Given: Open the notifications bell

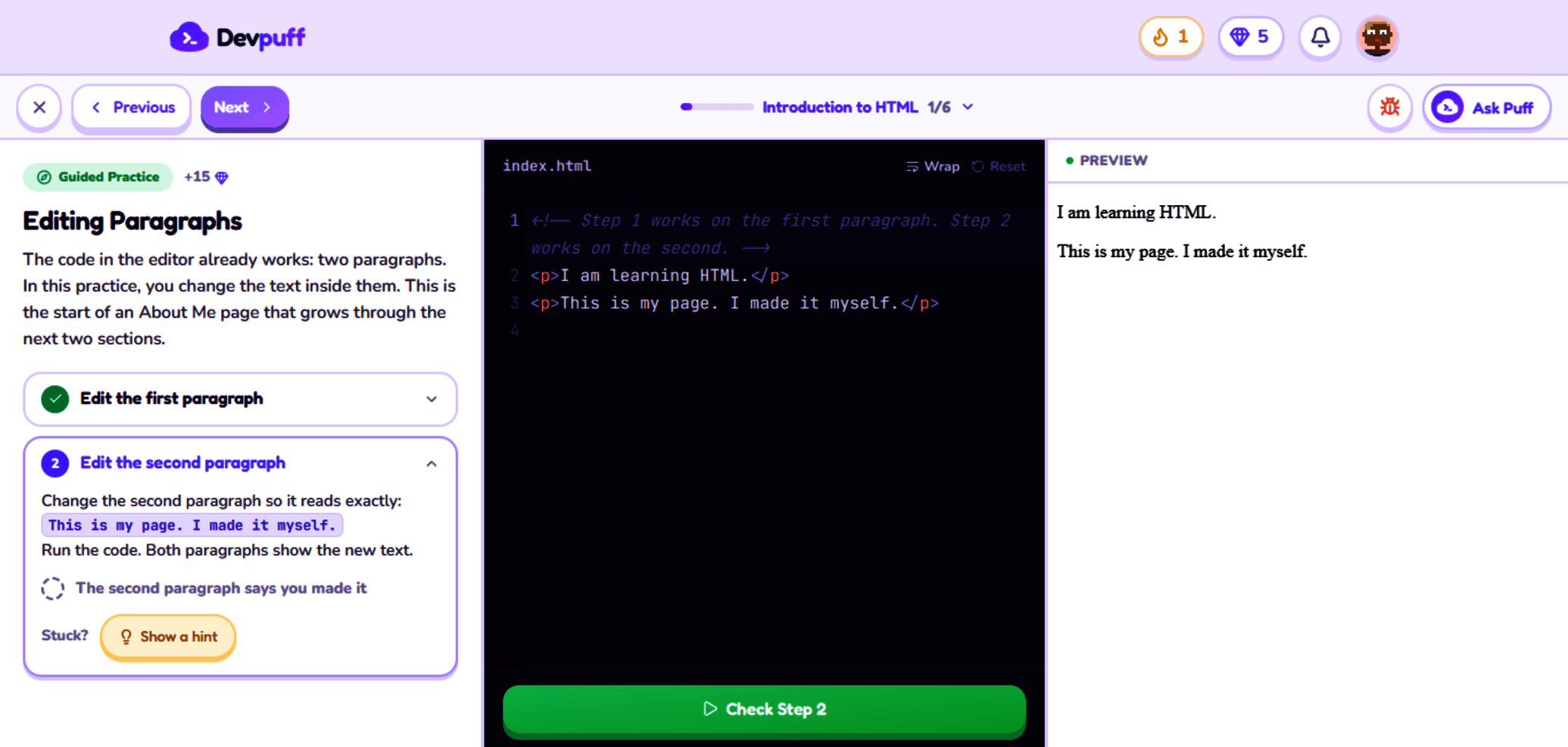Looking at the screenshot, I should [1320, 36].
